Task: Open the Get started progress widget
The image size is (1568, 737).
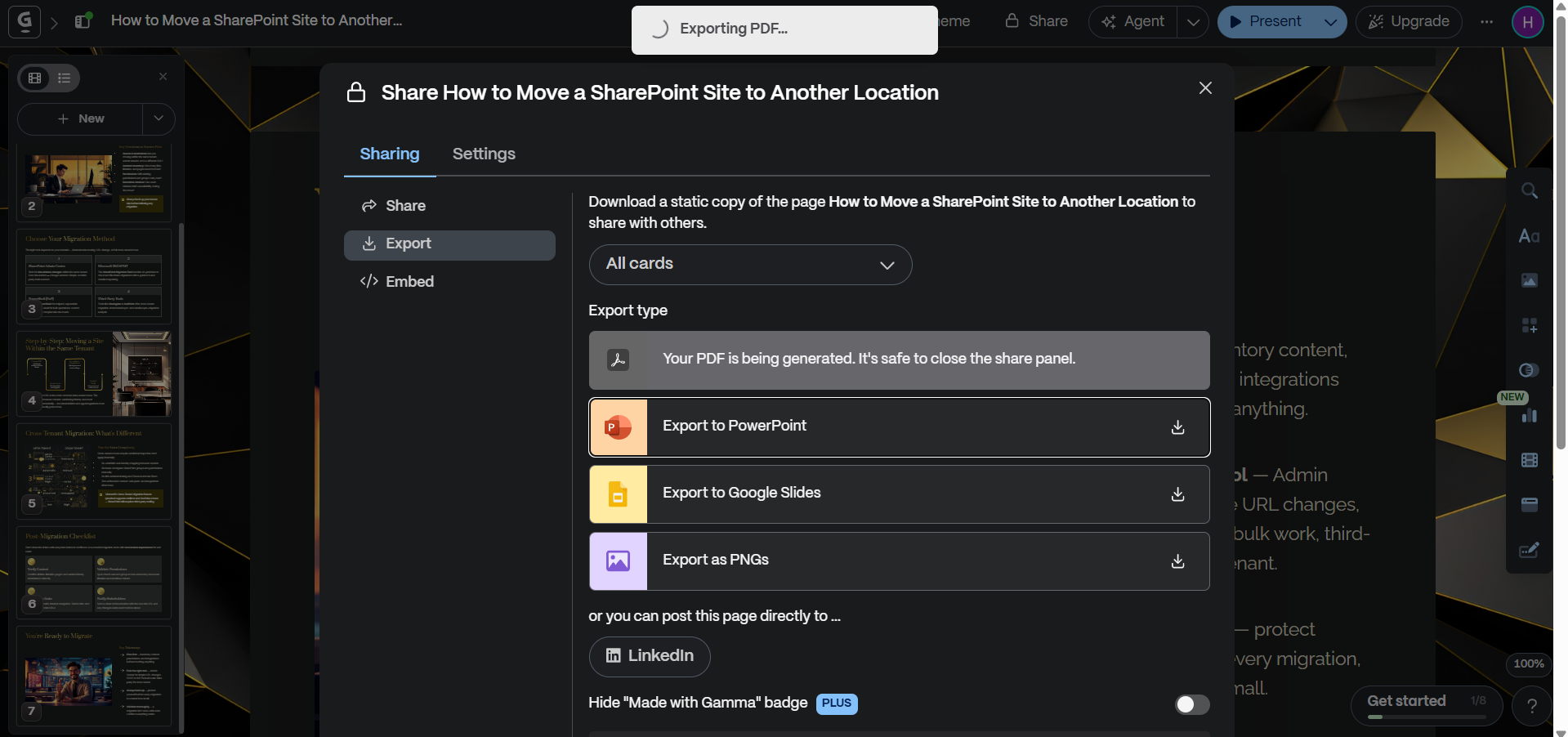Action: [1427, 706]
